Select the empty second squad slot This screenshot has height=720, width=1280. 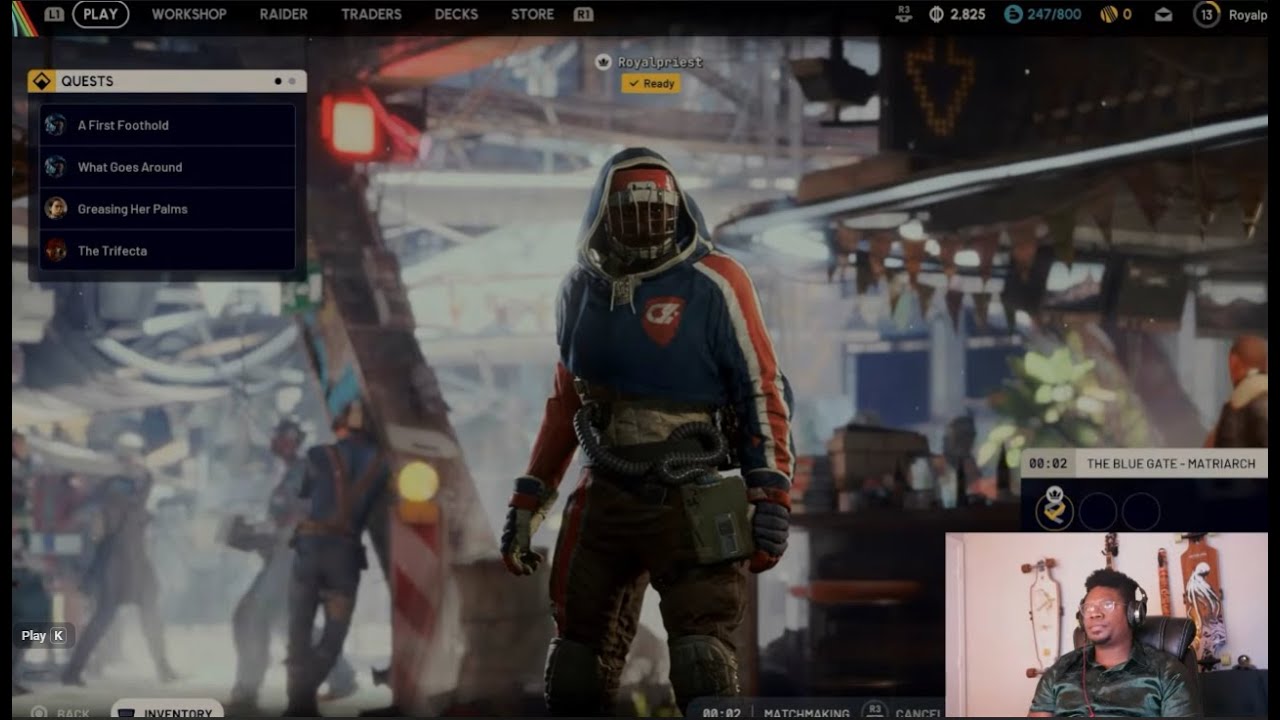[1098, 512]
